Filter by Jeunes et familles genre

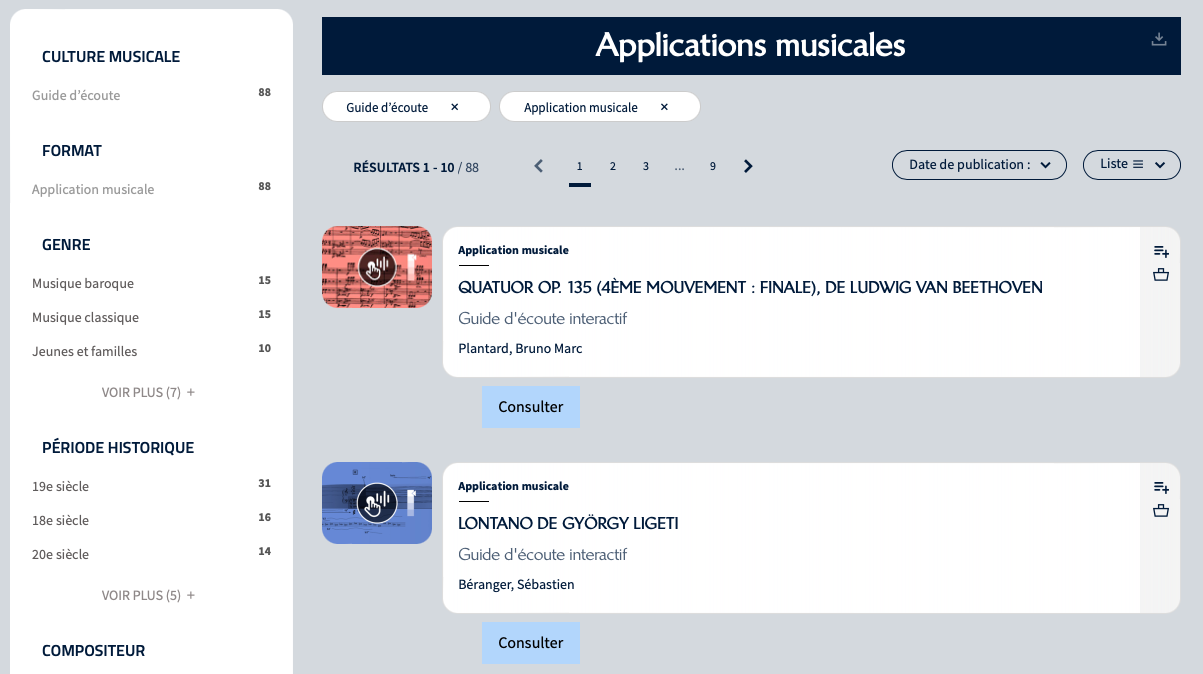tap(85, 352)
